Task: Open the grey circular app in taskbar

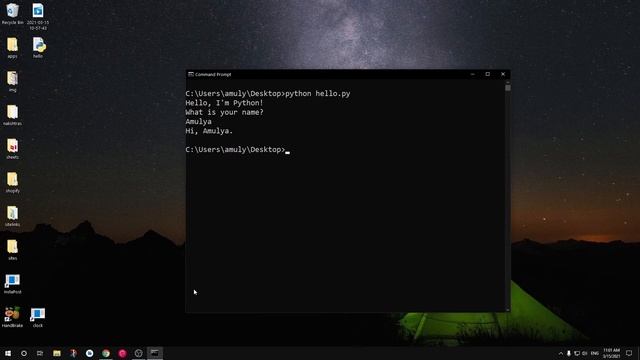Action: pyautogui.click(x=138, y=353)
